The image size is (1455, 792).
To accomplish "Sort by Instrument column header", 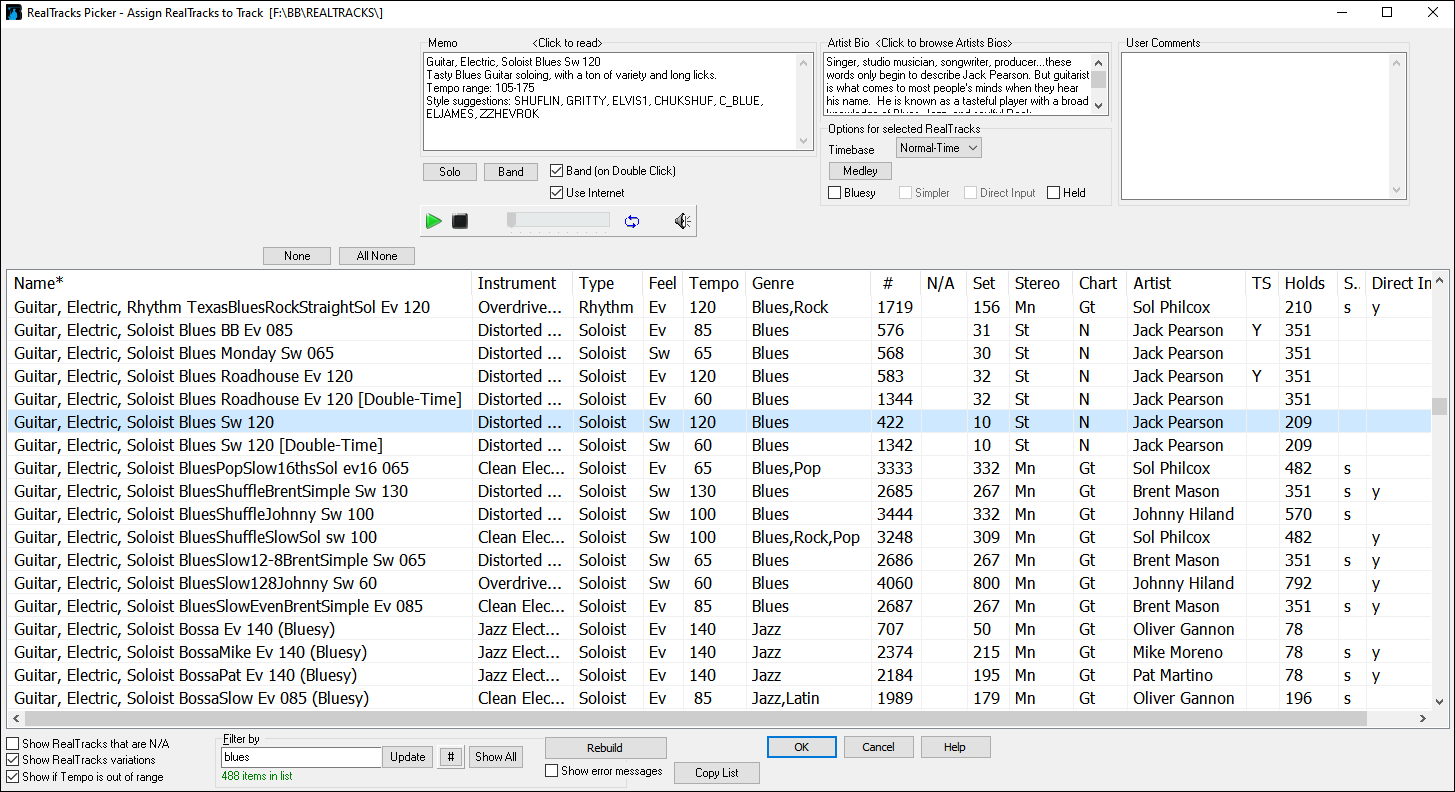I will (522, 283).
